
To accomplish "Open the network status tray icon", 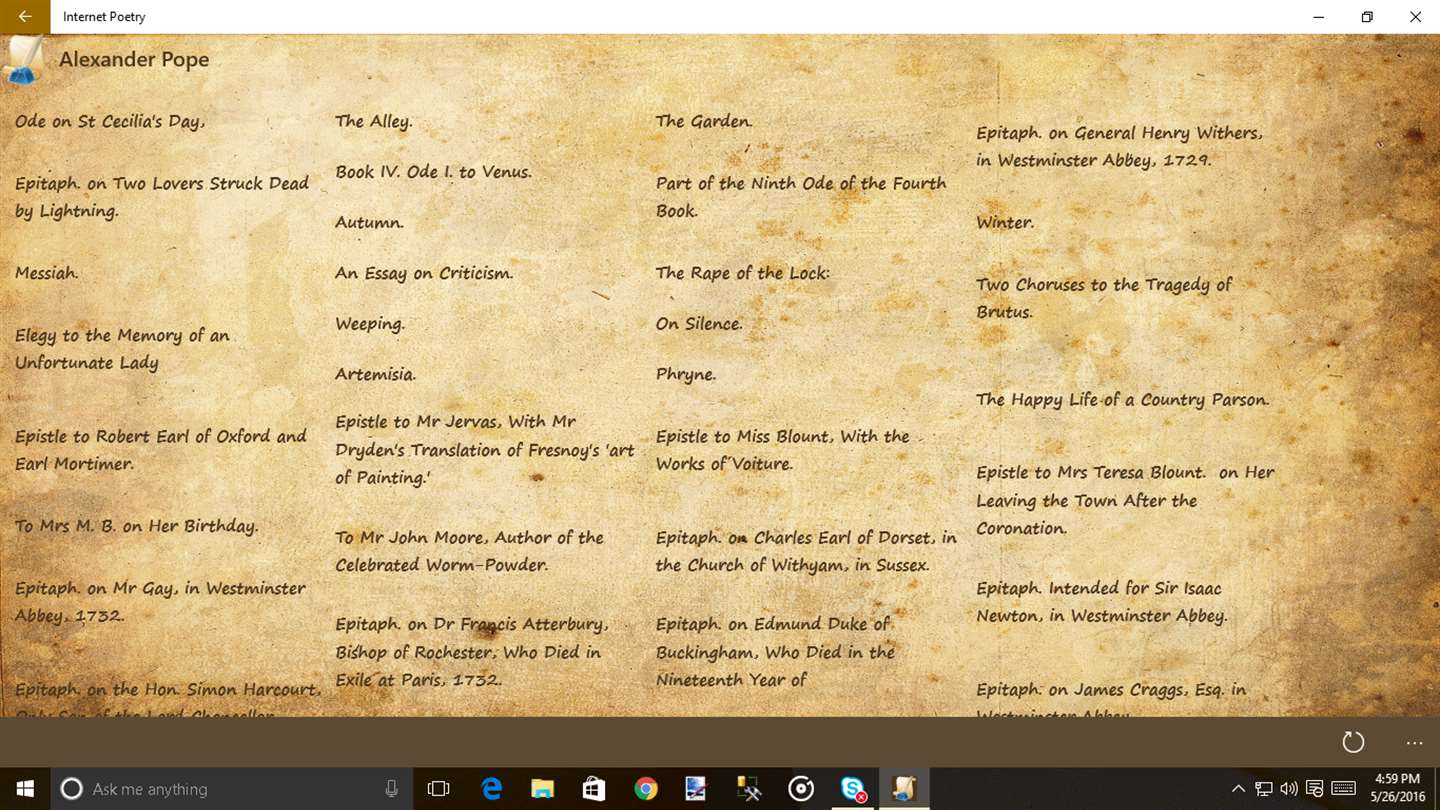I will 1264,789.
